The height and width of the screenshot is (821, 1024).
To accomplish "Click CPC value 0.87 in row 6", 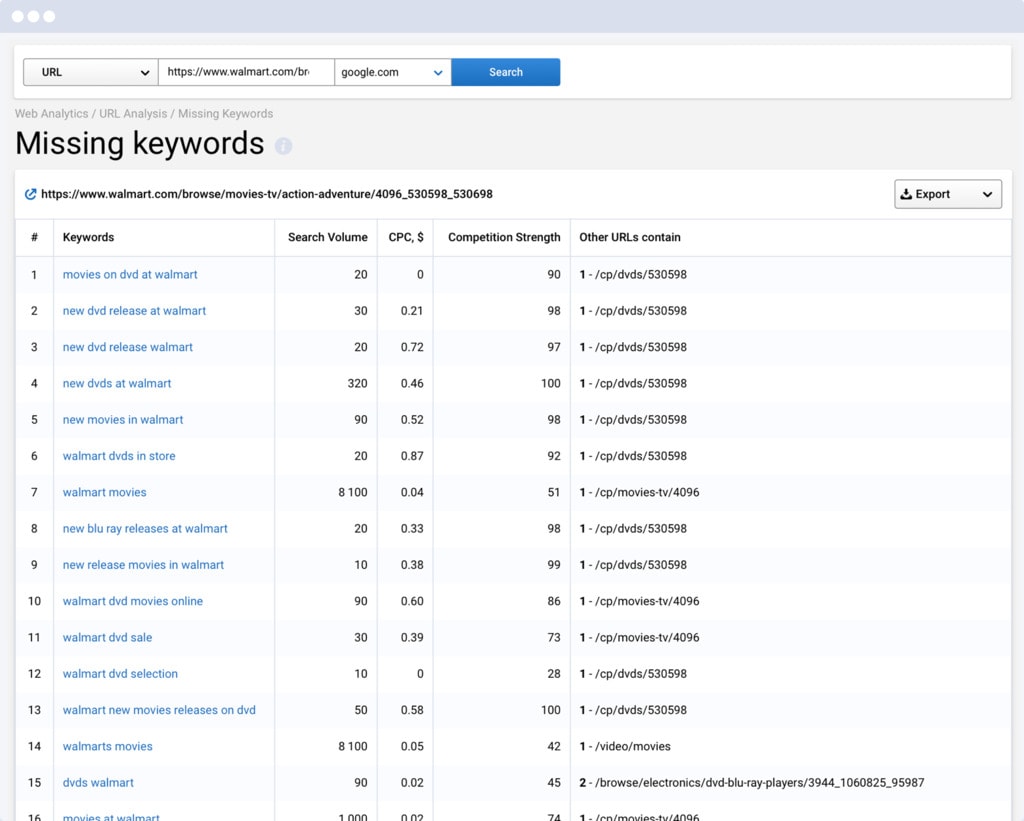I will point(412,456).
